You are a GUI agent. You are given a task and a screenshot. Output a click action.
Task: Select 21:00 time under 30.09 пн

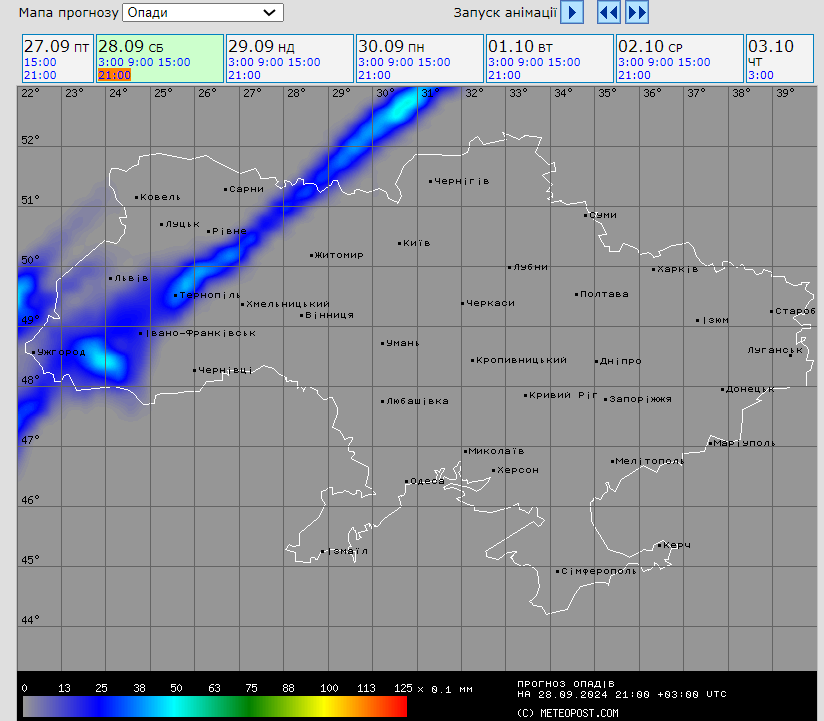tap(373, 74)
